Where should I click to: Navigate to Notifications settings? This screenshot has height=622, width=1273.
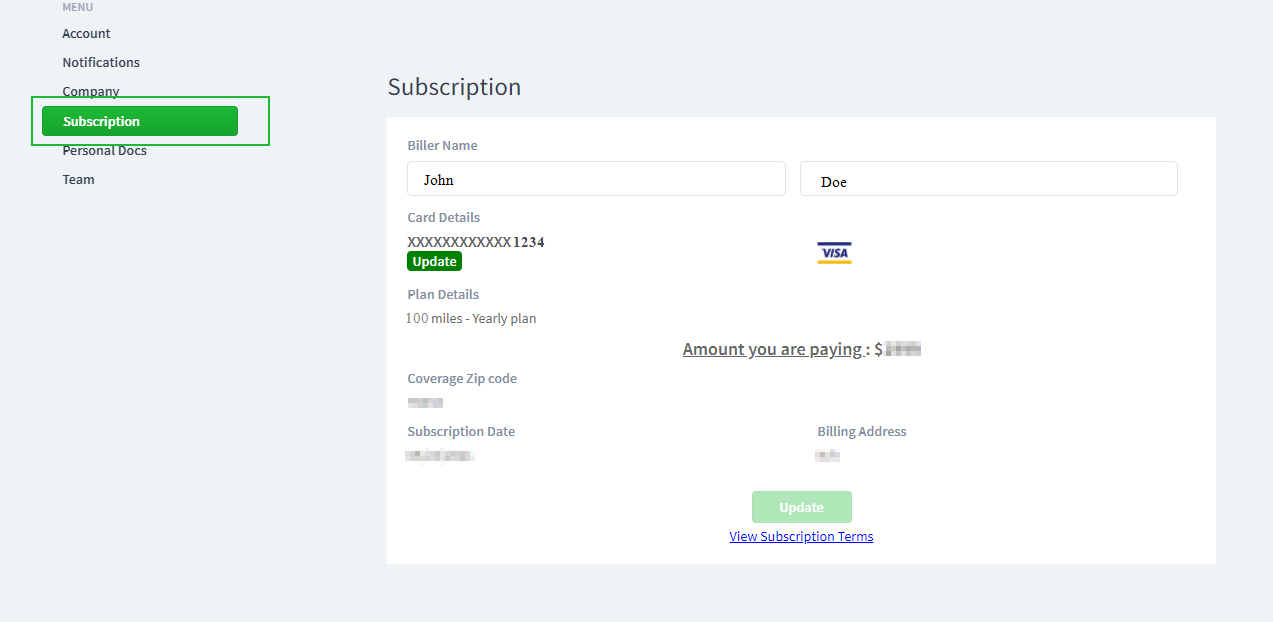coord(101,62)
